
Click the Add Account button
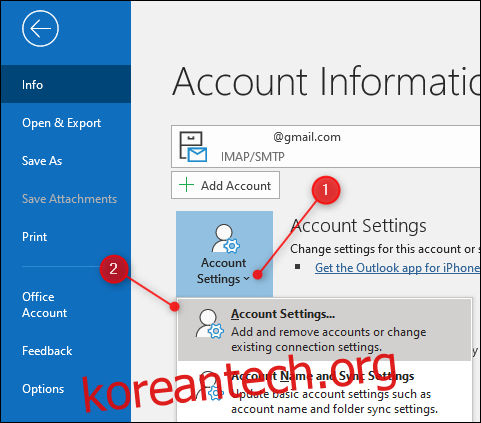[x=225, y=185]
